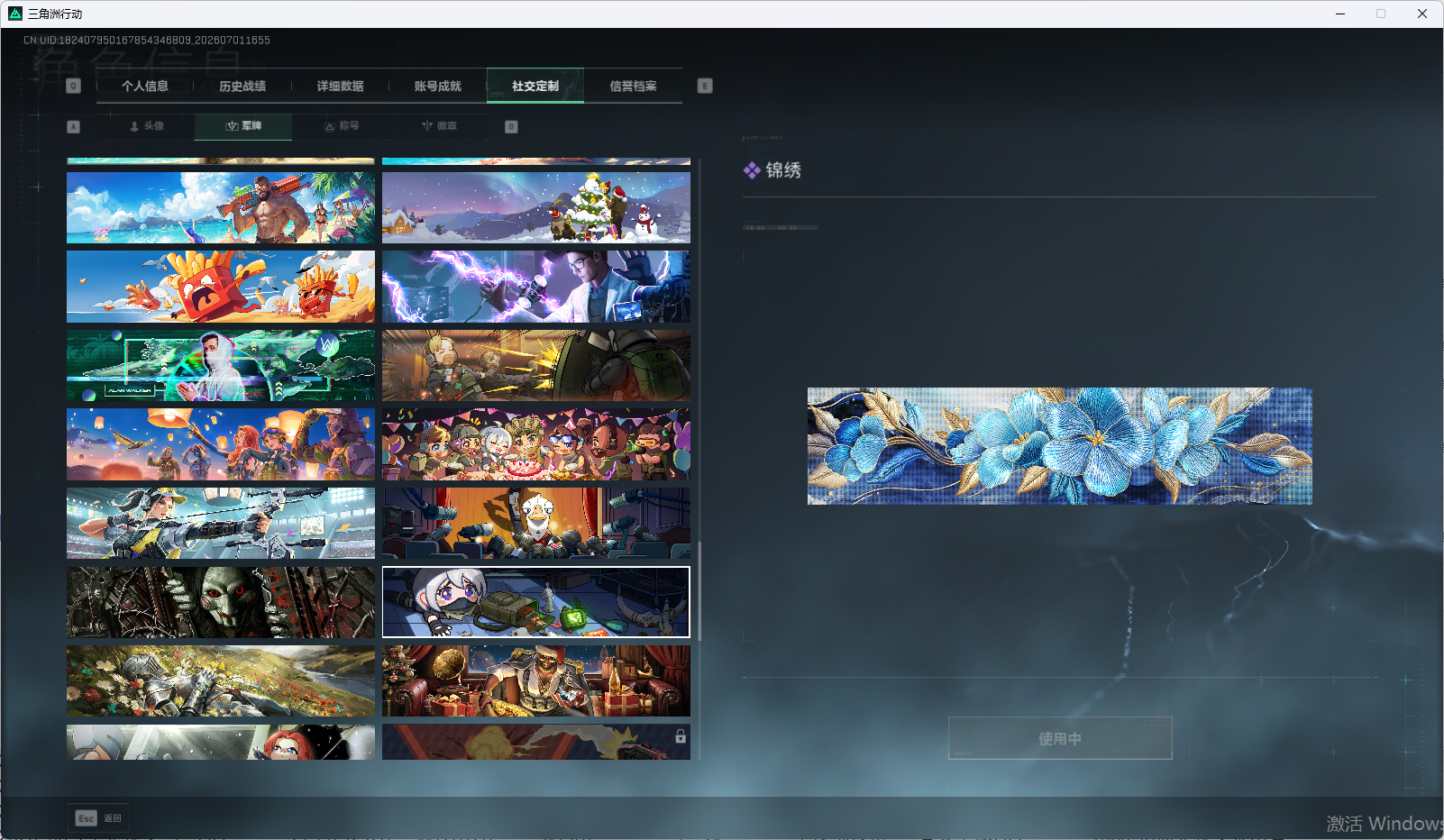This screenshot has height=840, width=1444.
Task: Open the 徽章 sub-tab
Action: pyautogui.click(x=439, y=126)
